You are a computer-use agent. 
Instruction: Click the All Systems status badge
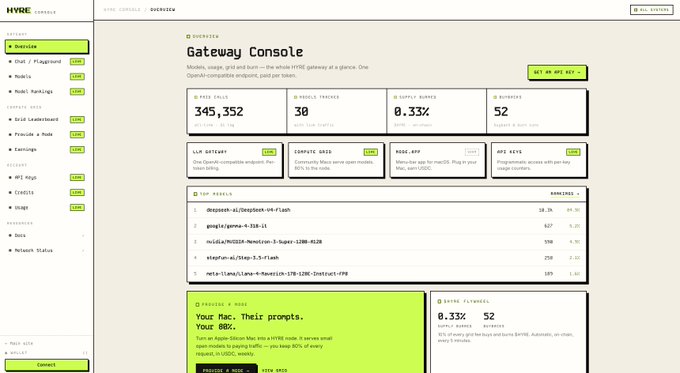(x=651, y=10)
